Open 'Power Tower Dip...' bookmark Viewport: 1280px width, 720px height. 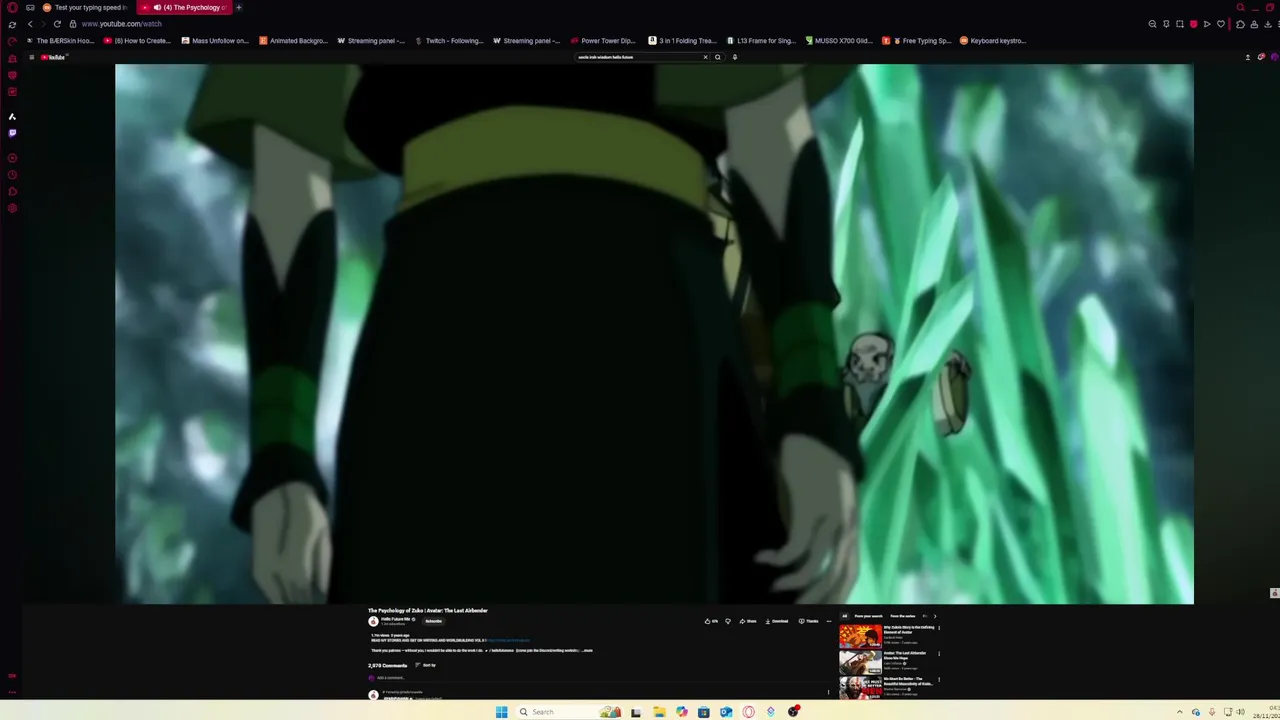pyautogui.click(x=603, y=41)
